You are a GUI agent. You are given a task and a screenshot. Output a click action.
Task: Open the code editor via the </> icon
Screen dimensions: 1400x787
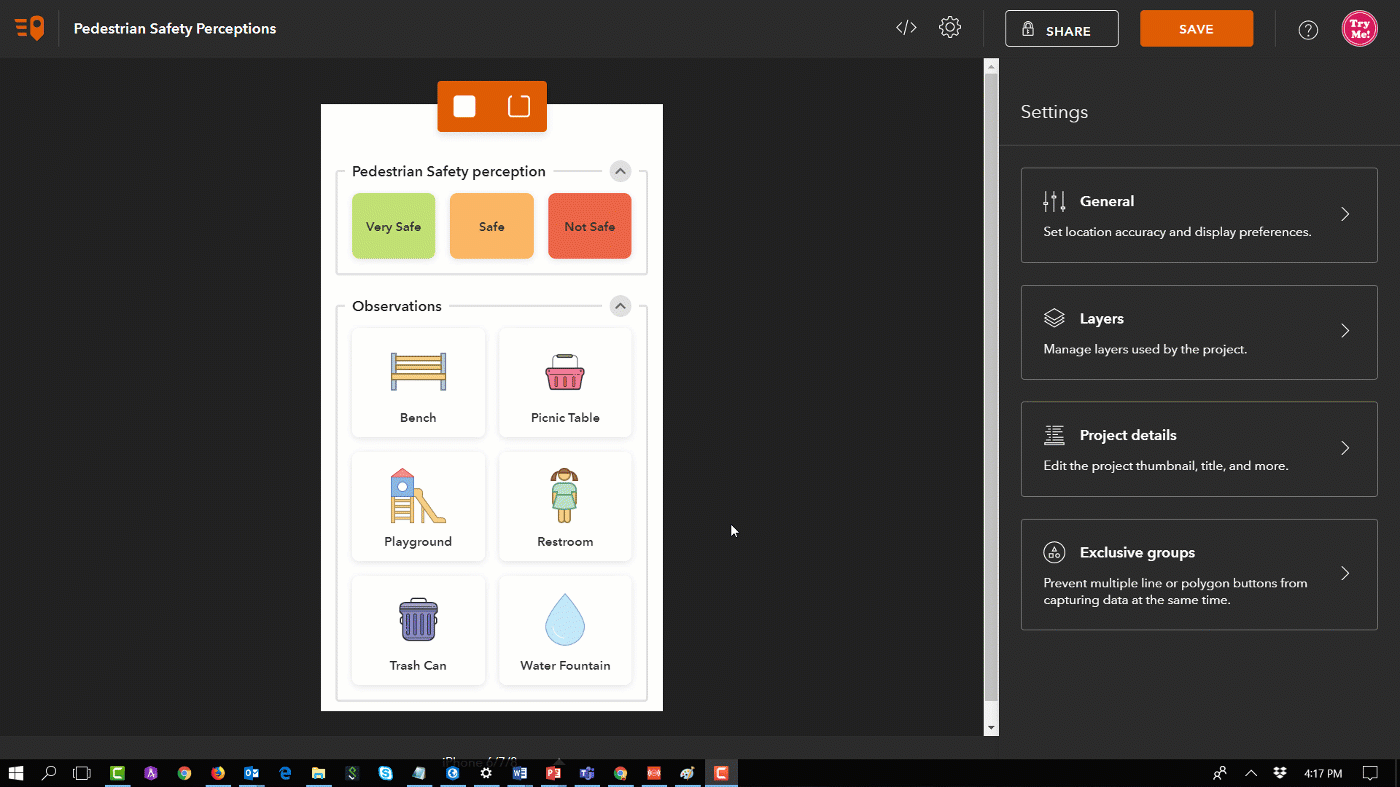906,28
